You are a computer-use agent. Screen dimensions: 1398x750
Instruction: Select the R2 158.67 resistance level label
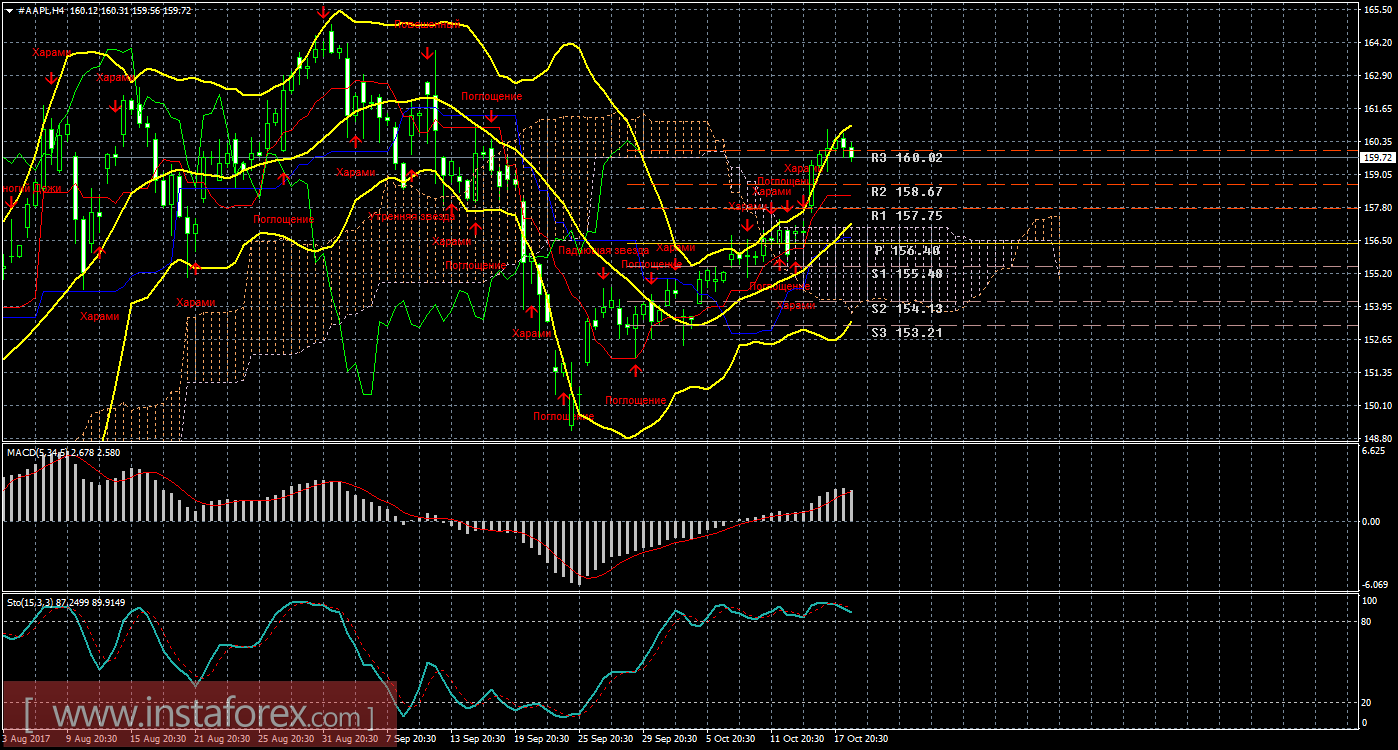point(906,191)
